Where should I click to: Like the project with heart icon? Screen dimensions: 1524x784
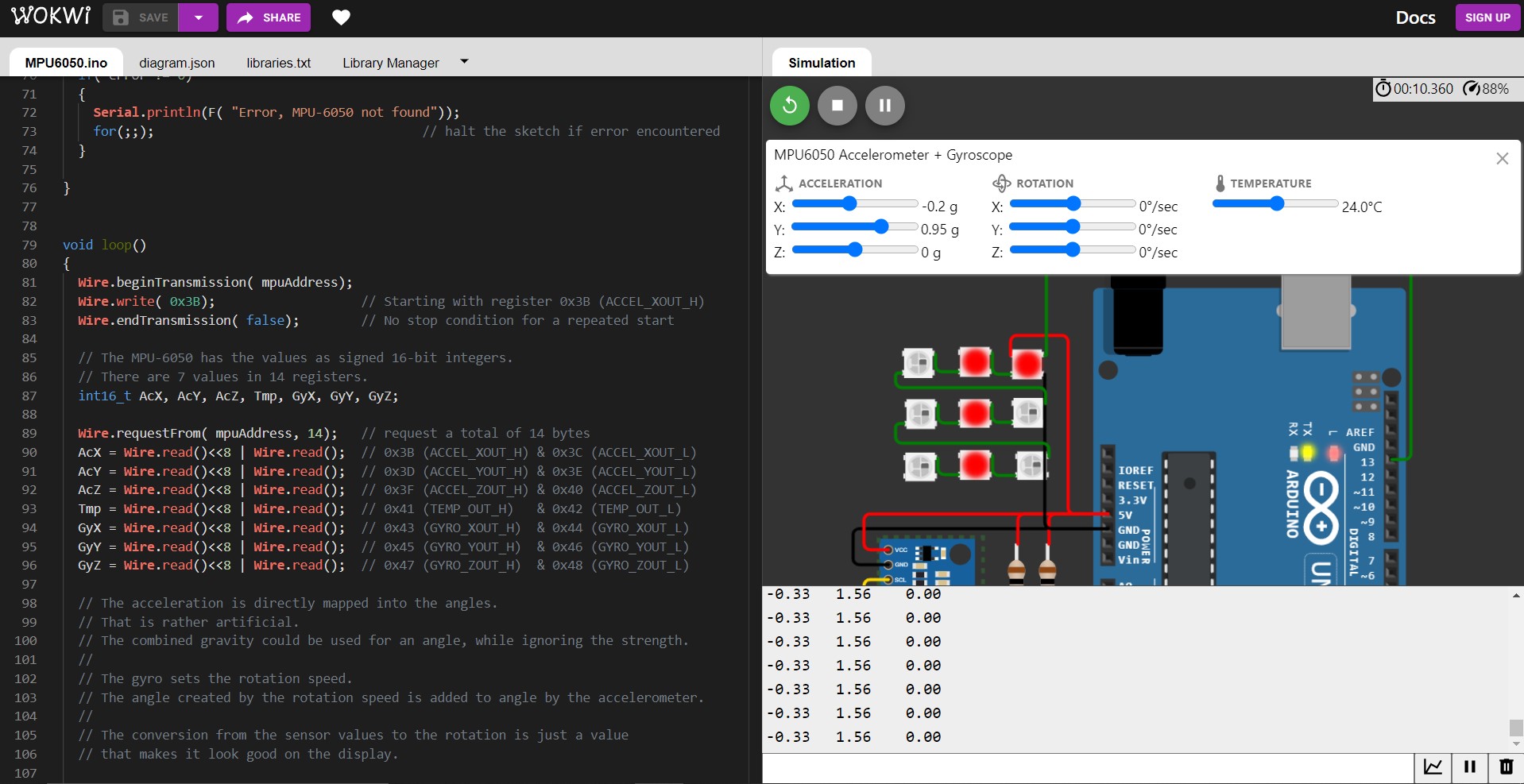341,17
